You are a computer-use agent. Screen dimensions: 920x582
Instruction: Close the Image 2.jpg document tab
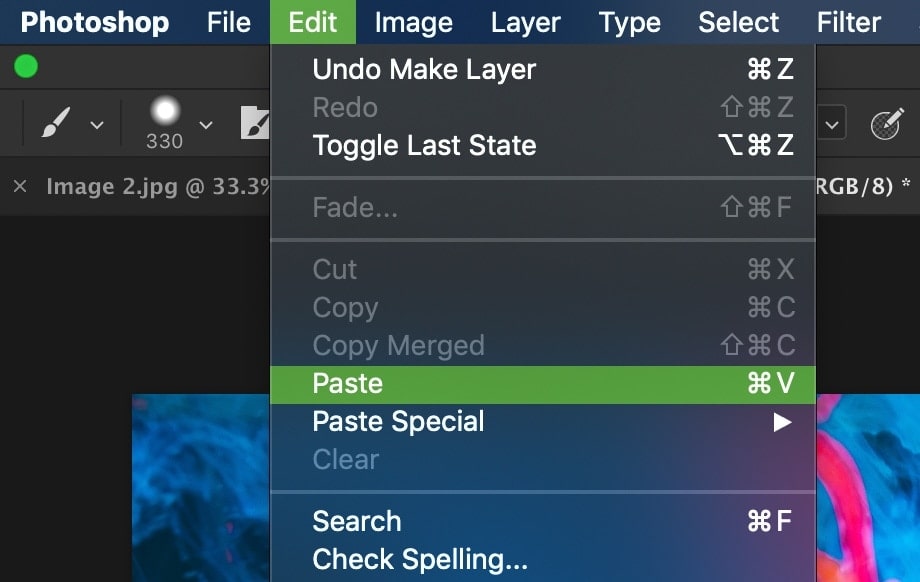click(20, 187)
